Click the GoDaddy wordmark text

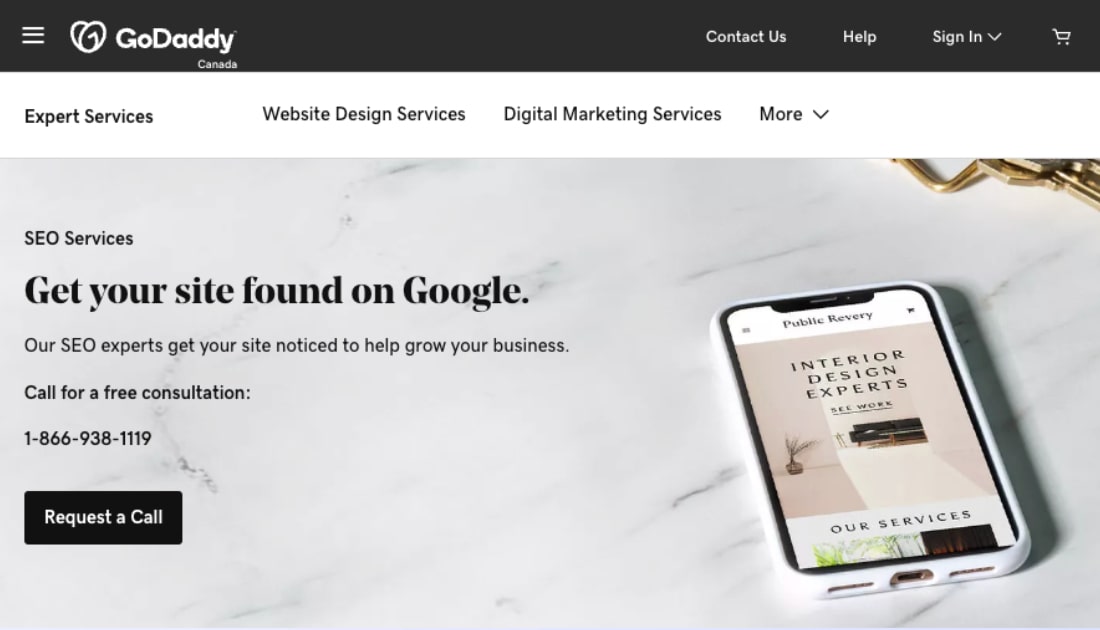[x=176, y=39]
